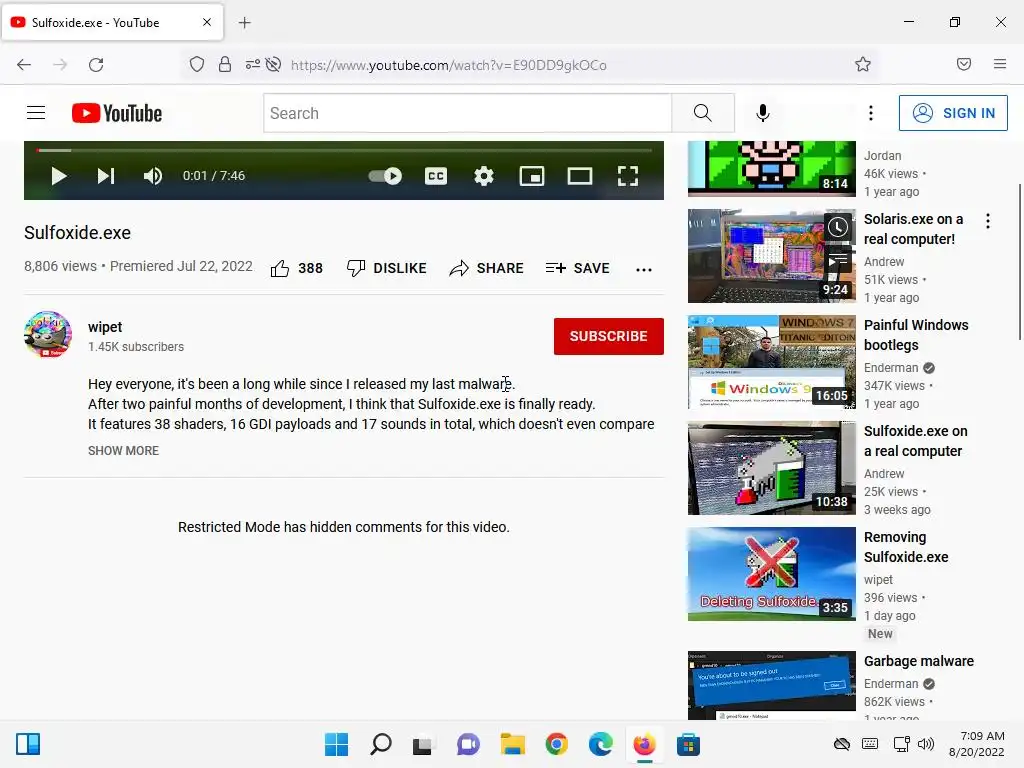This screenshot has width=1024, height=768.
Task: Like the video thumbs up icon
Action: click(x=280, y=268)
